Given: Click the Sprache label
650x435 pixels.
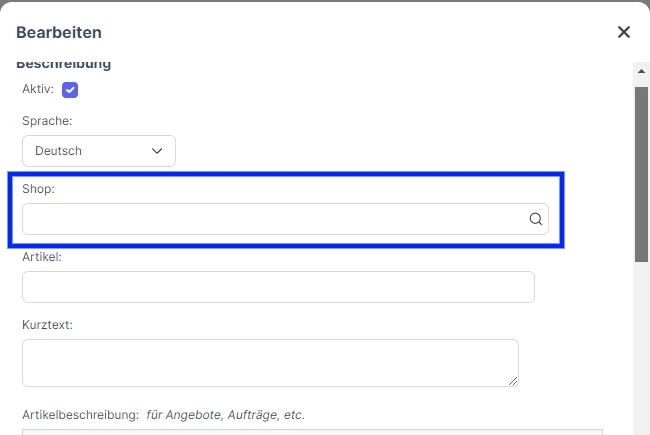Looking at the screenshot, I should coord(47,121).
